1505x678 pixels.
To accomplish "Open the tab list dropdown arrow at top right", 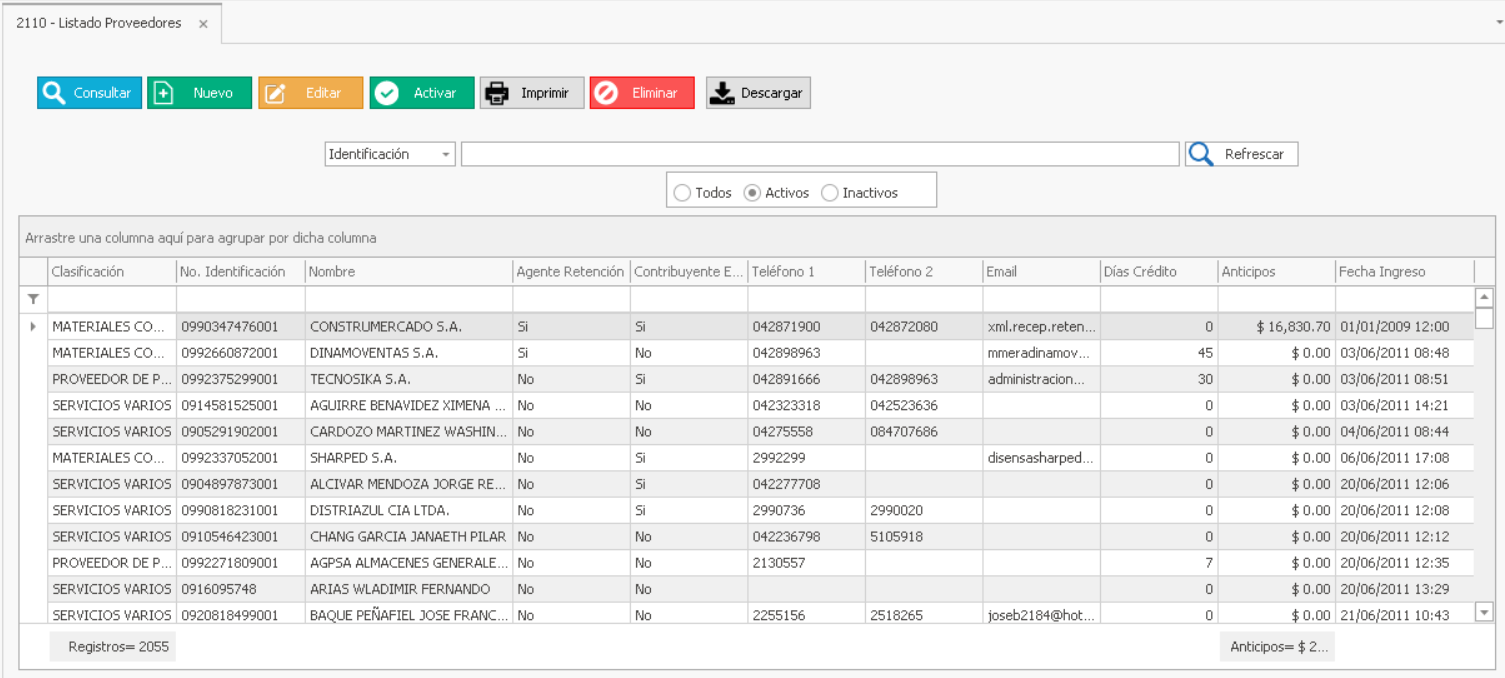I will click(1497, 22).
